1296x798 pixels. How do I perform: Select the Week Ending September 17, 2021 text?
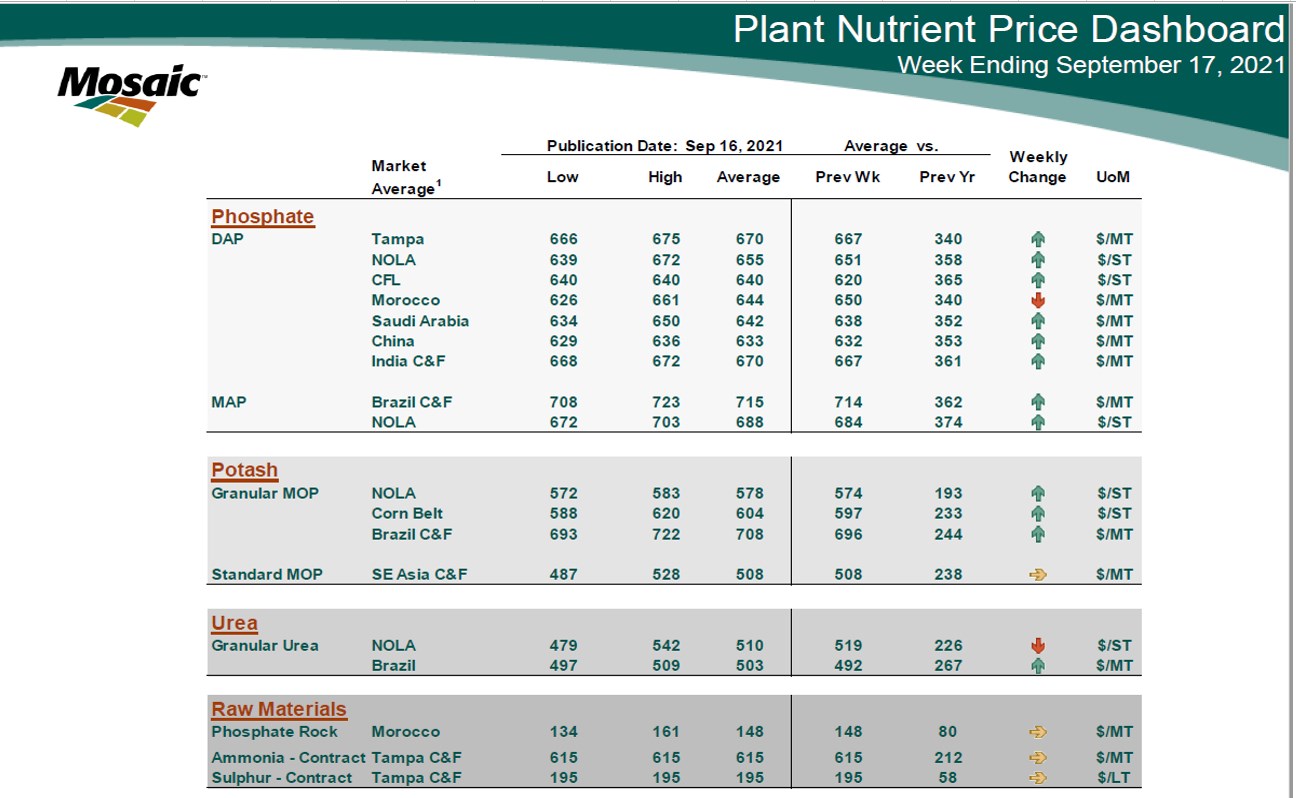[1091, 66]
